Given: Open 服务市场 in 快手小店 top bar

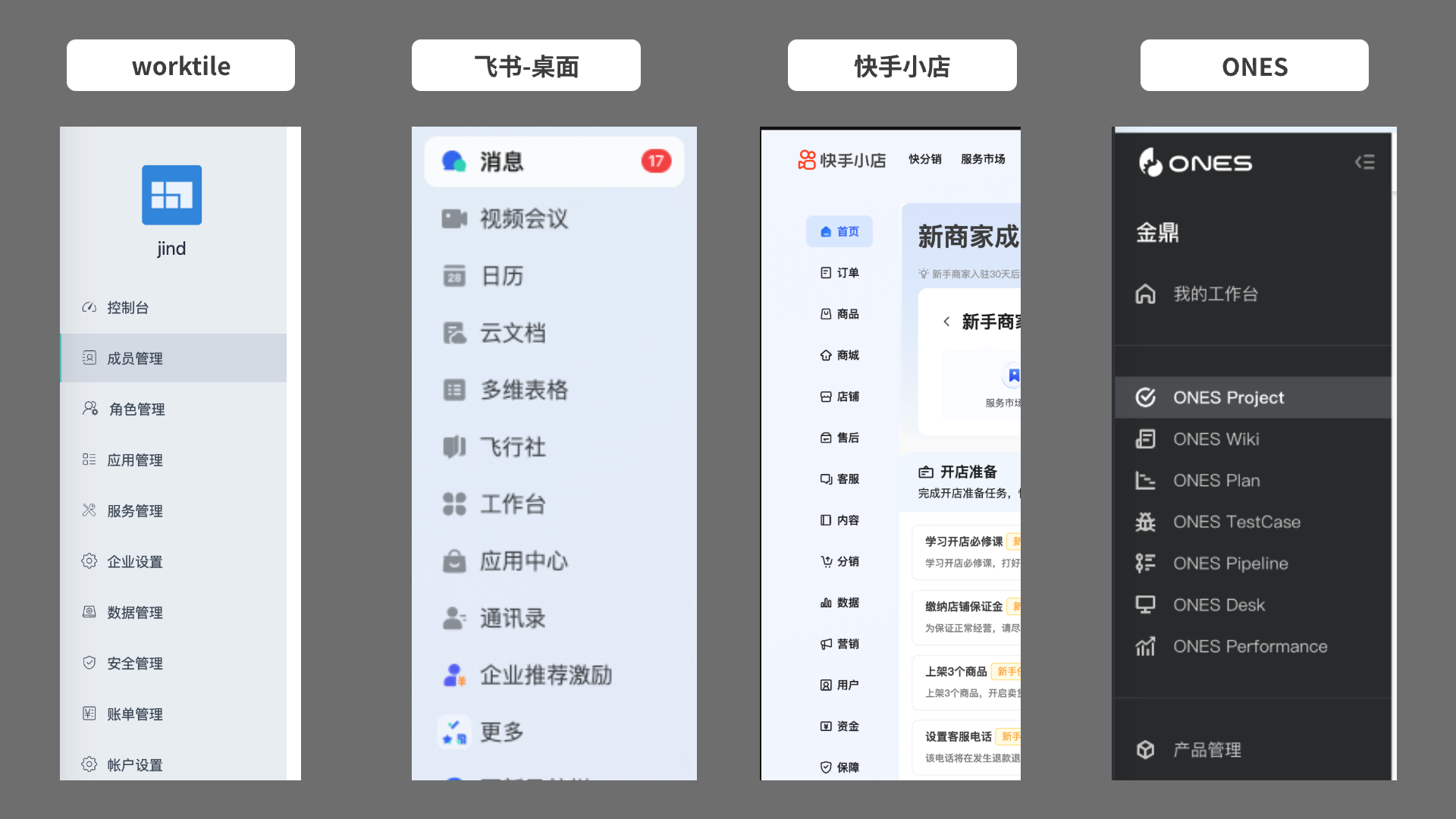Looking at the screenshot, I should 982,159.
